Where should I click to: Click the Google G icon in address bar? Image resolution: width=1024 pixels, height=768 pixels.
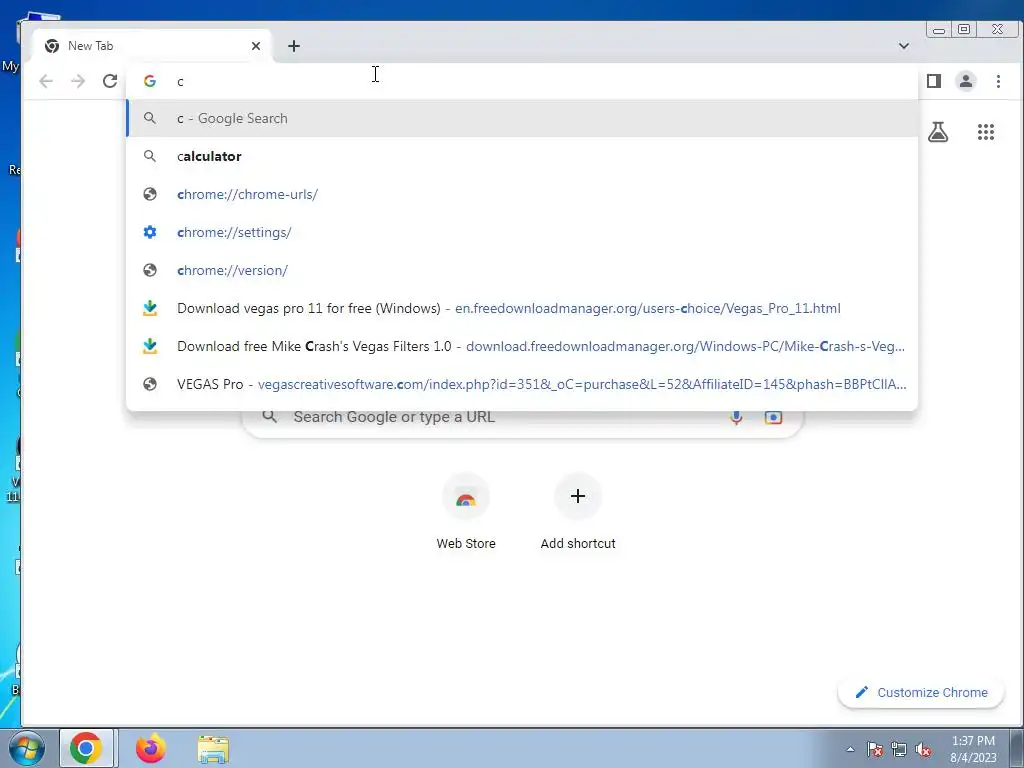tap(150, 81)
